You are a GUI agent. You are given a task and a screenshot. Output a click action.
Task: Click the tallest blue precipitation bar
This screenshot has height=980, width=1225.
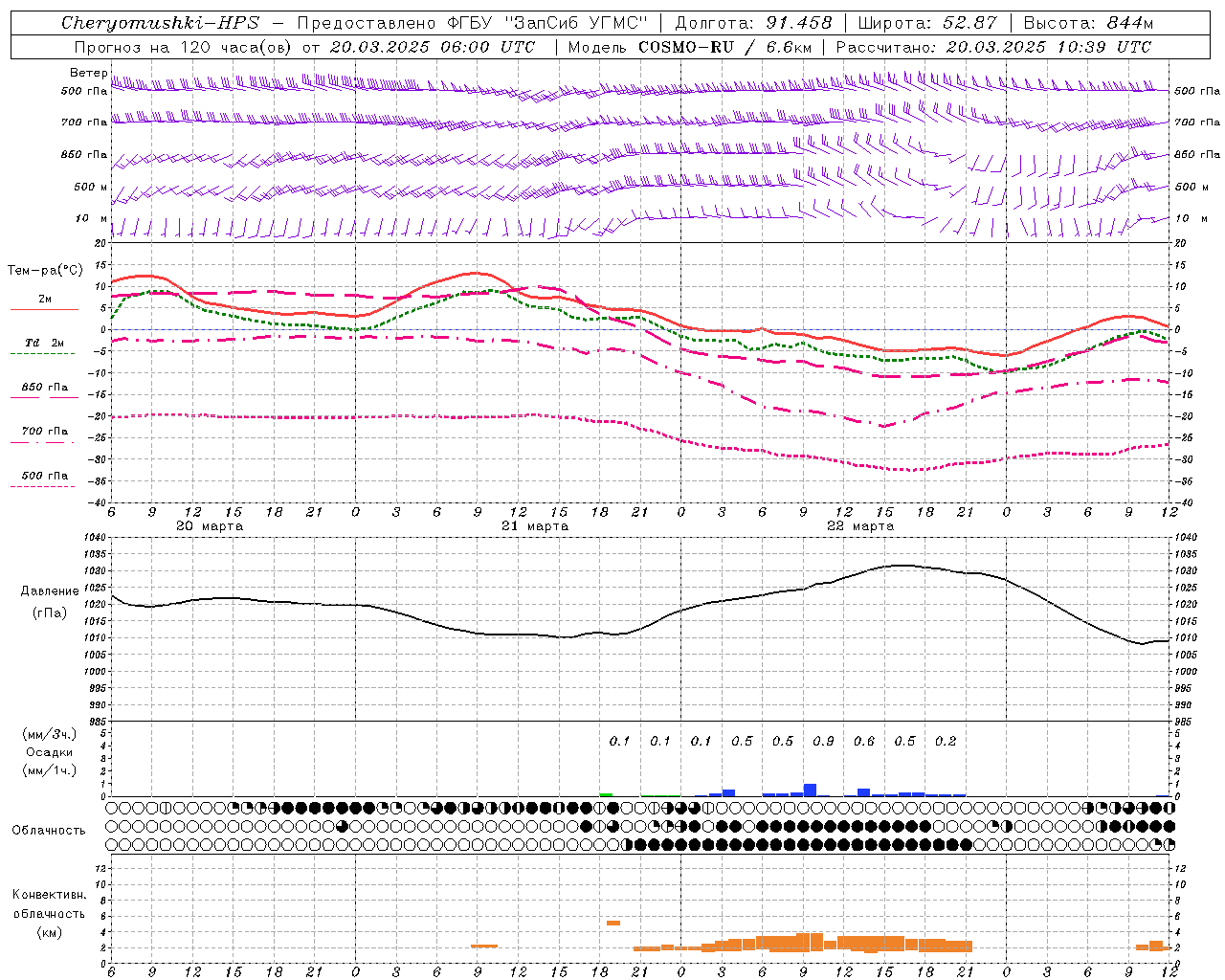[810, 791]
